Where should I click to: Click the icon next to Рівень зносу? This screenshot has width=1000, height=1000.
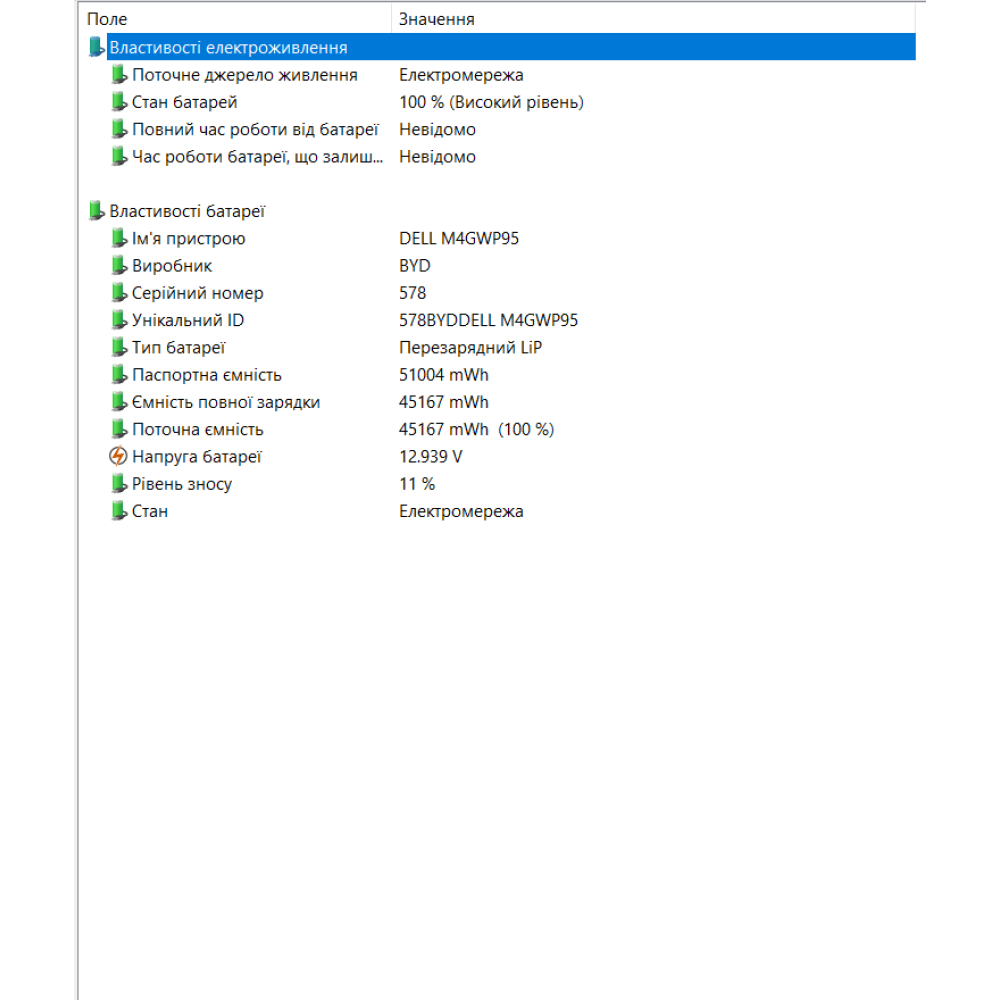(x=118, y=483)
